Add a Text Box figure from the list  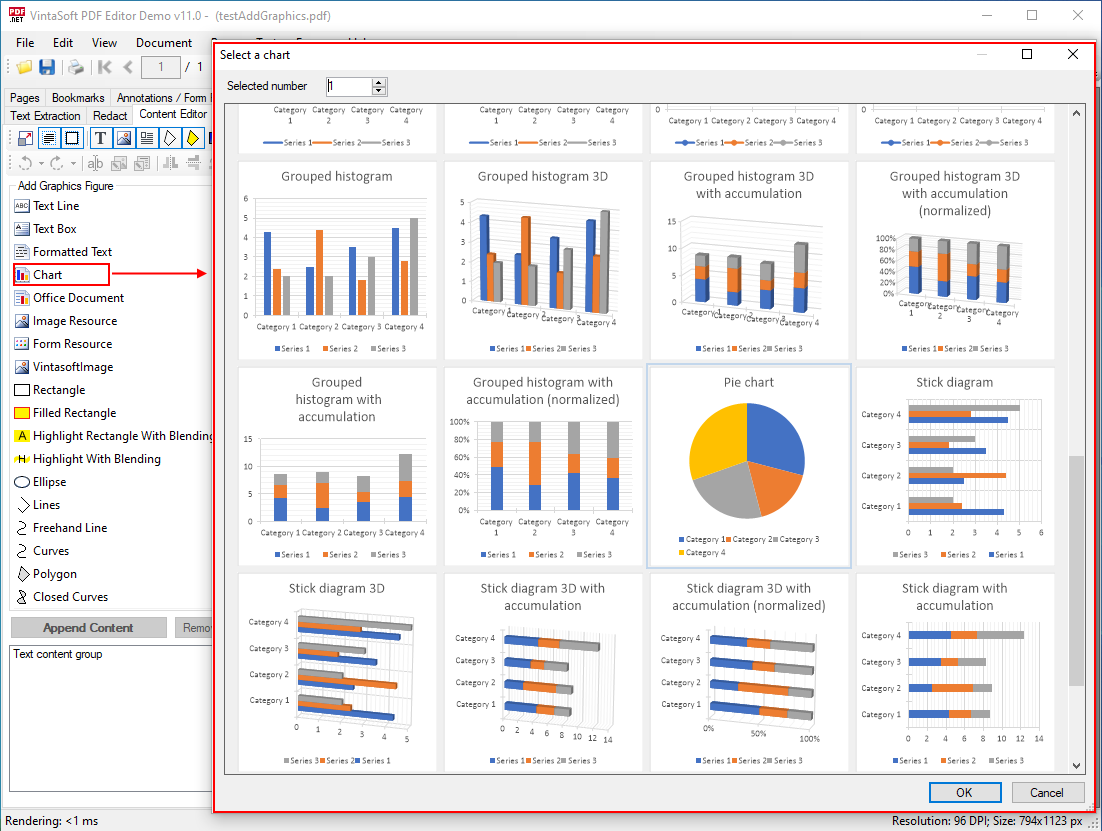tap(55, 229)
